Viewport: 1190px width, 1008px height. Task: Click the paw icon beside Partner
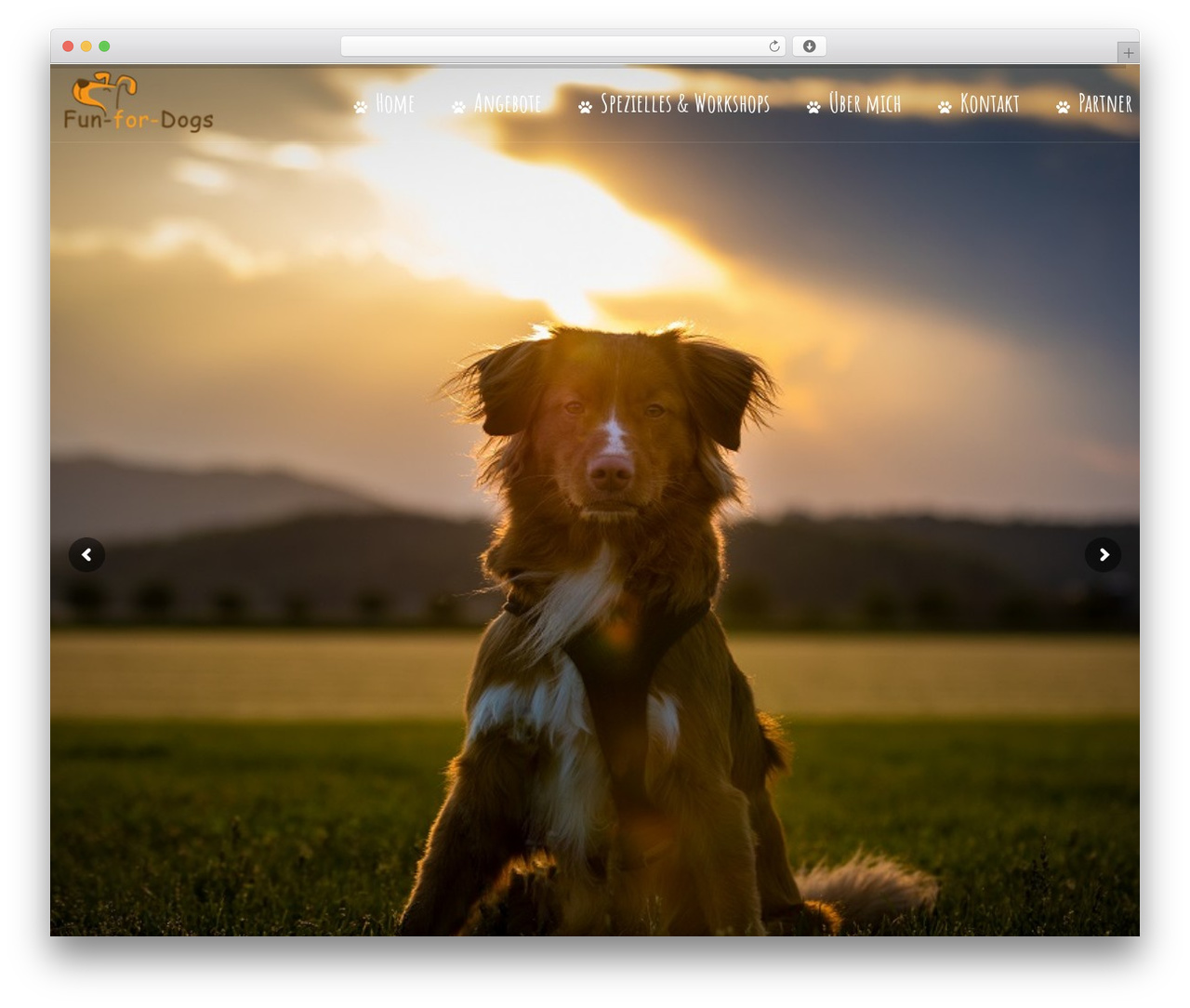1063,107
